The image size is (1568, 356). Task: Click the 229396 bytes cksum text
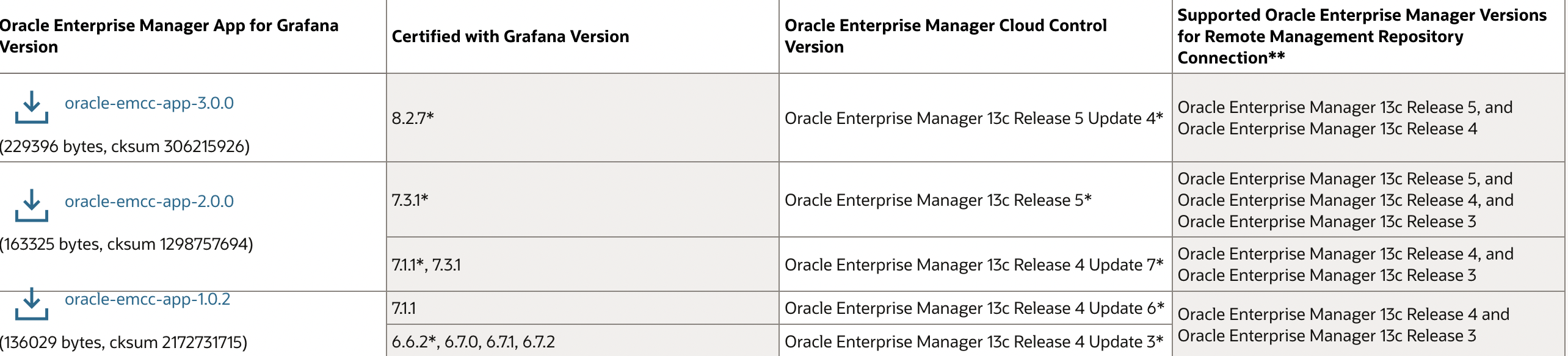[x=125, y=147]
